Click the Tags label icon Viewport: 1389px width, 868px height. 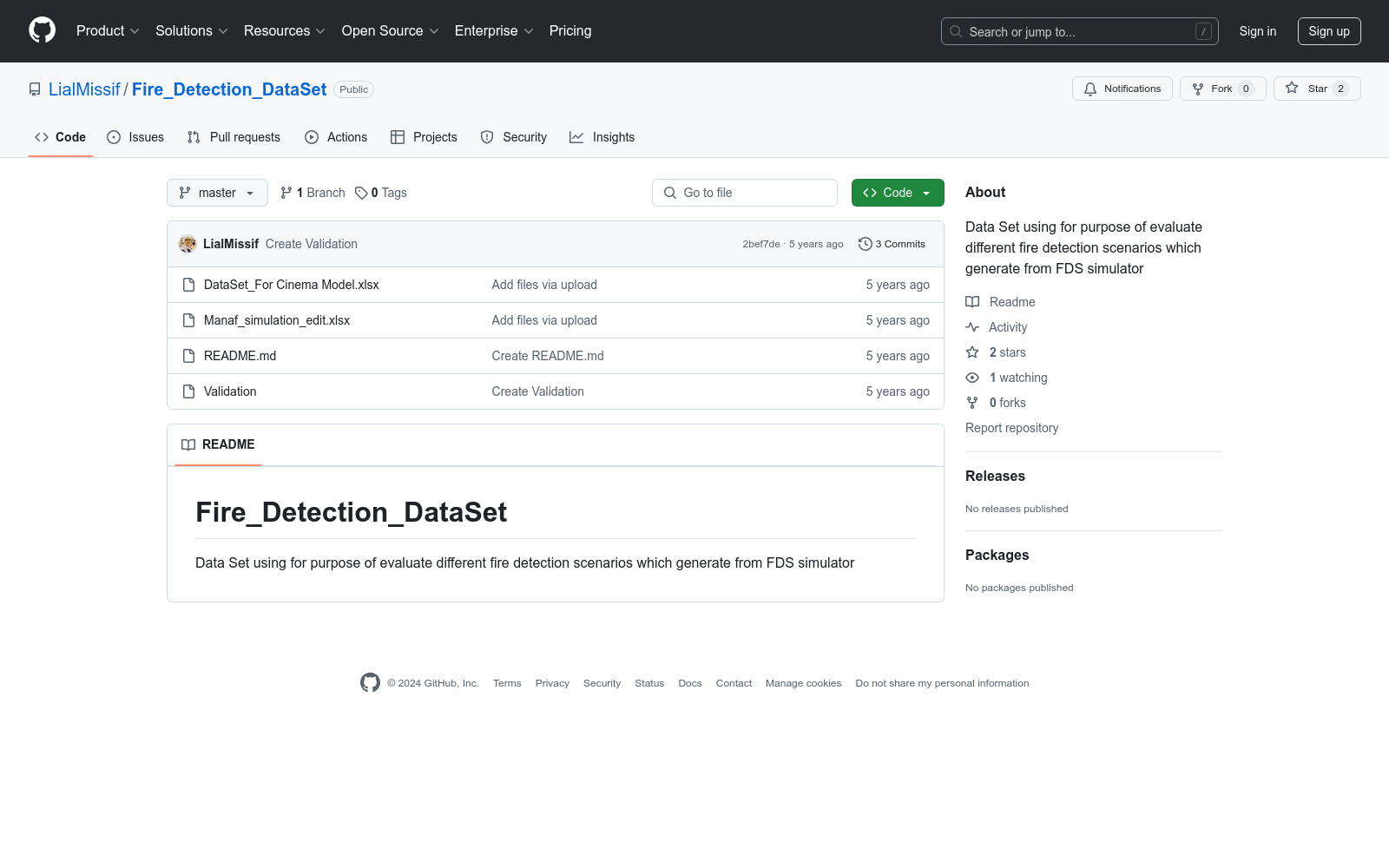[361, 192]
